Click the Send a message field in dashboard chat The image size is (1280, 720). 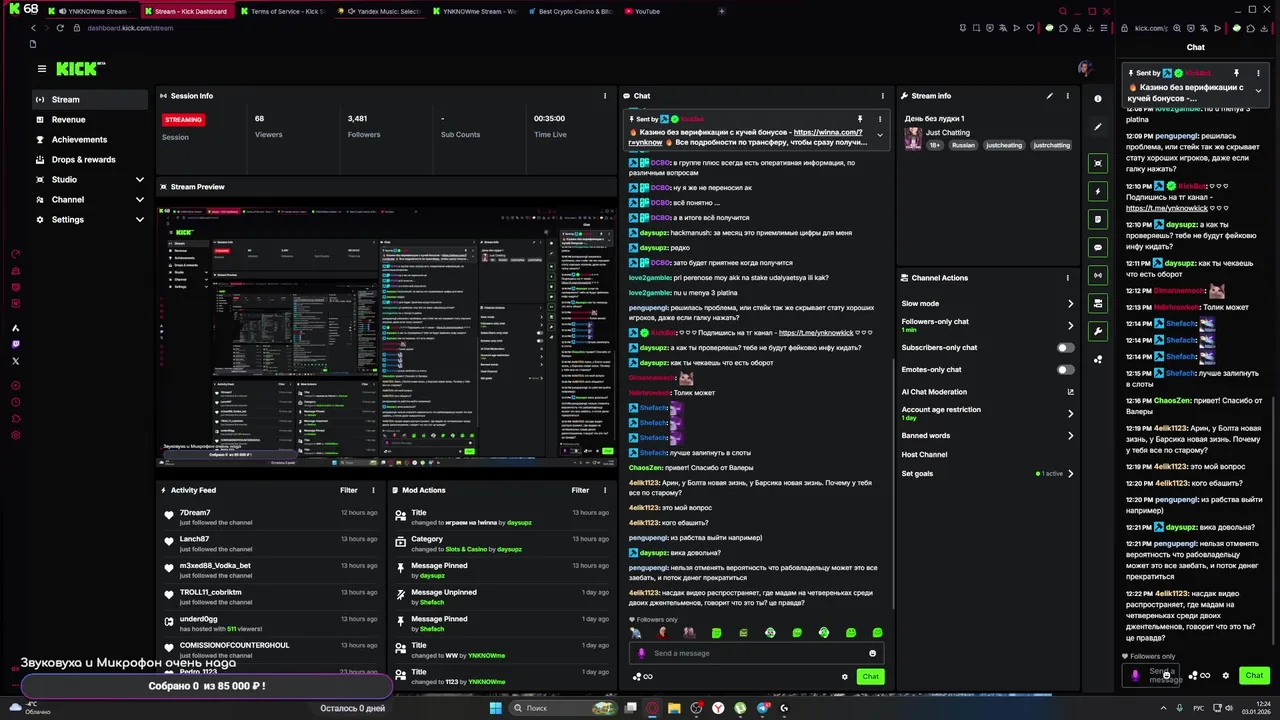(755, 653)
